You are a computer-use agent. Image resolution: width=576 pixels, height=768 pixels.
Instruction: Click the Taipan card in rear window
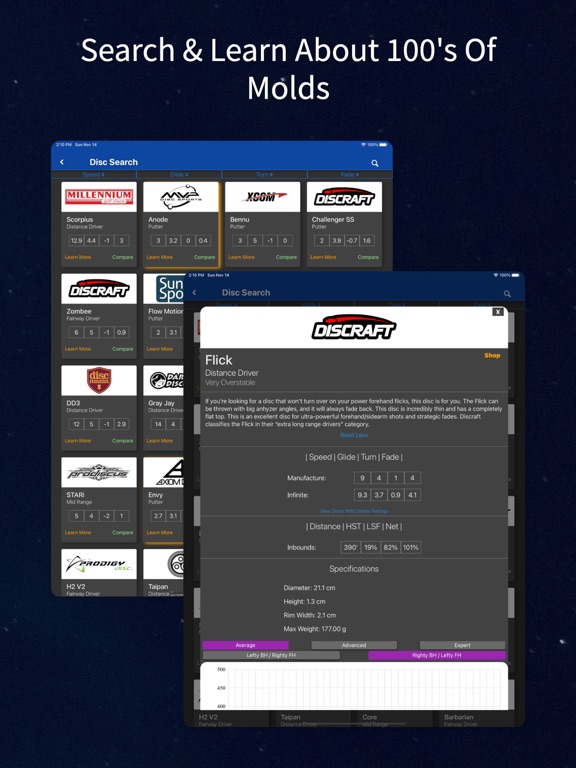(163, 572)
